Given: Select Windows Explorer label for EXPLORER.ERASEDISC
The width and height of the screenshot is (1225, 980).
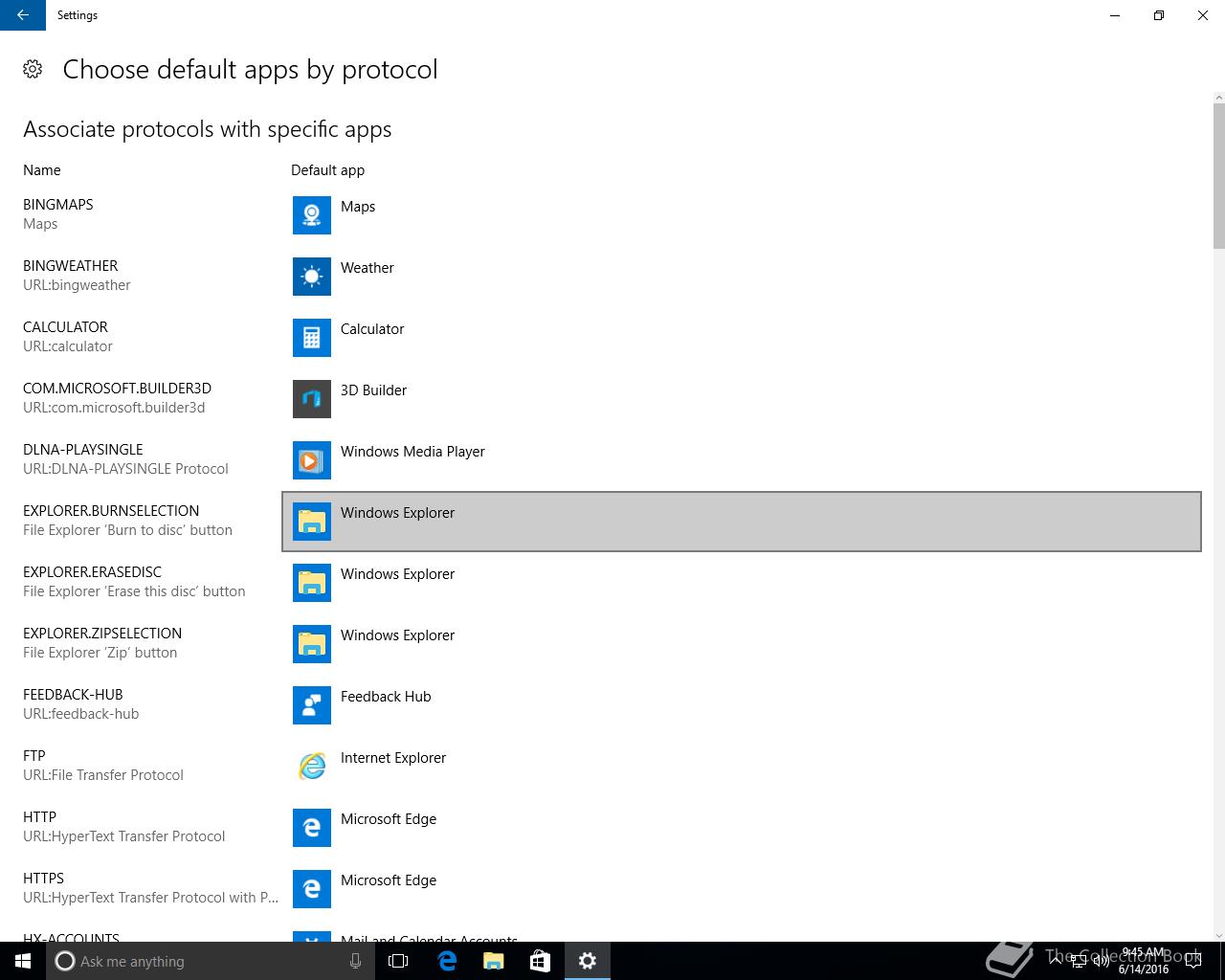Looking at the screenshot, I should click(397, 574).
